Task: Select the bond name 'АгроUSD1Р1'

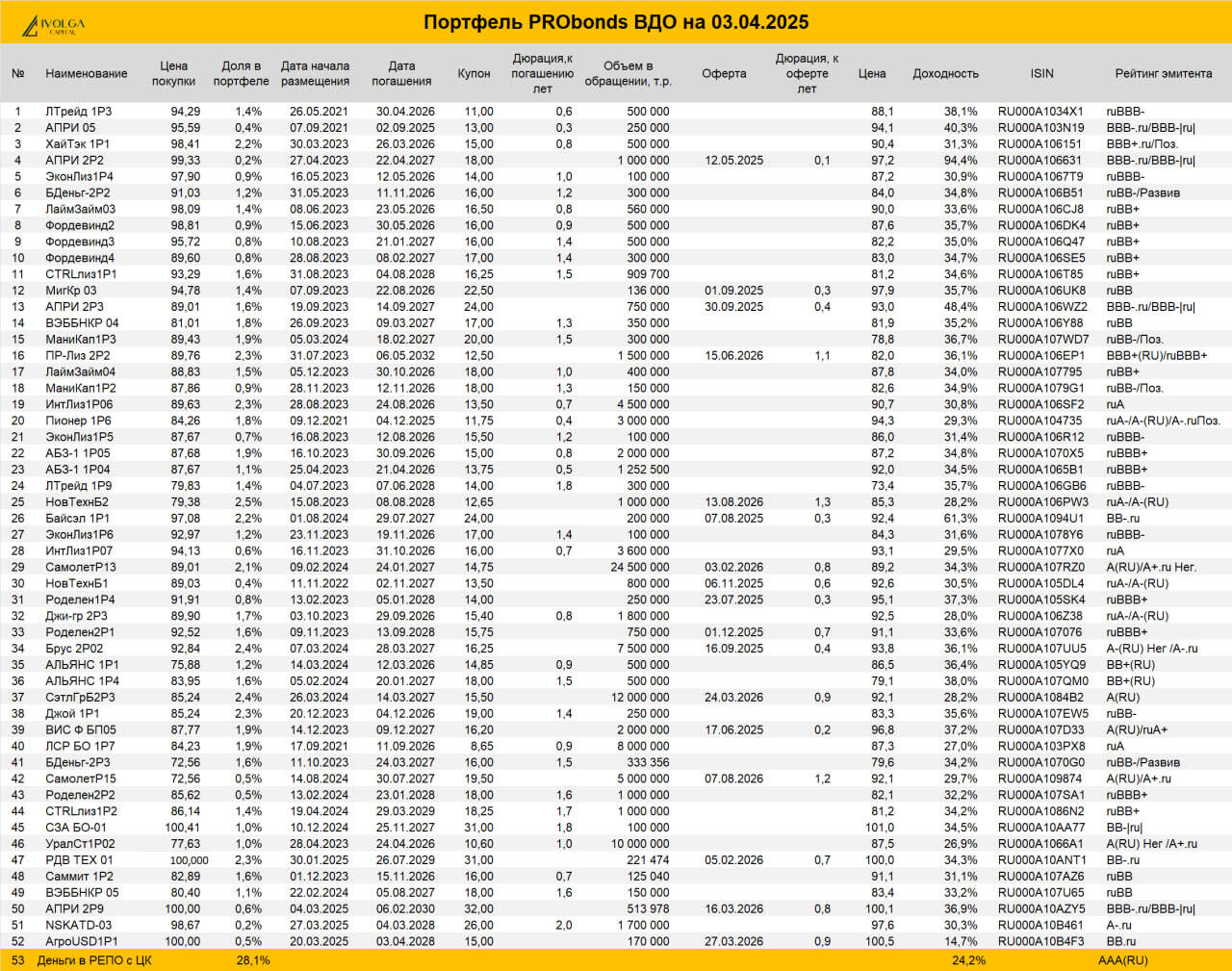Action: coord(82,942)
